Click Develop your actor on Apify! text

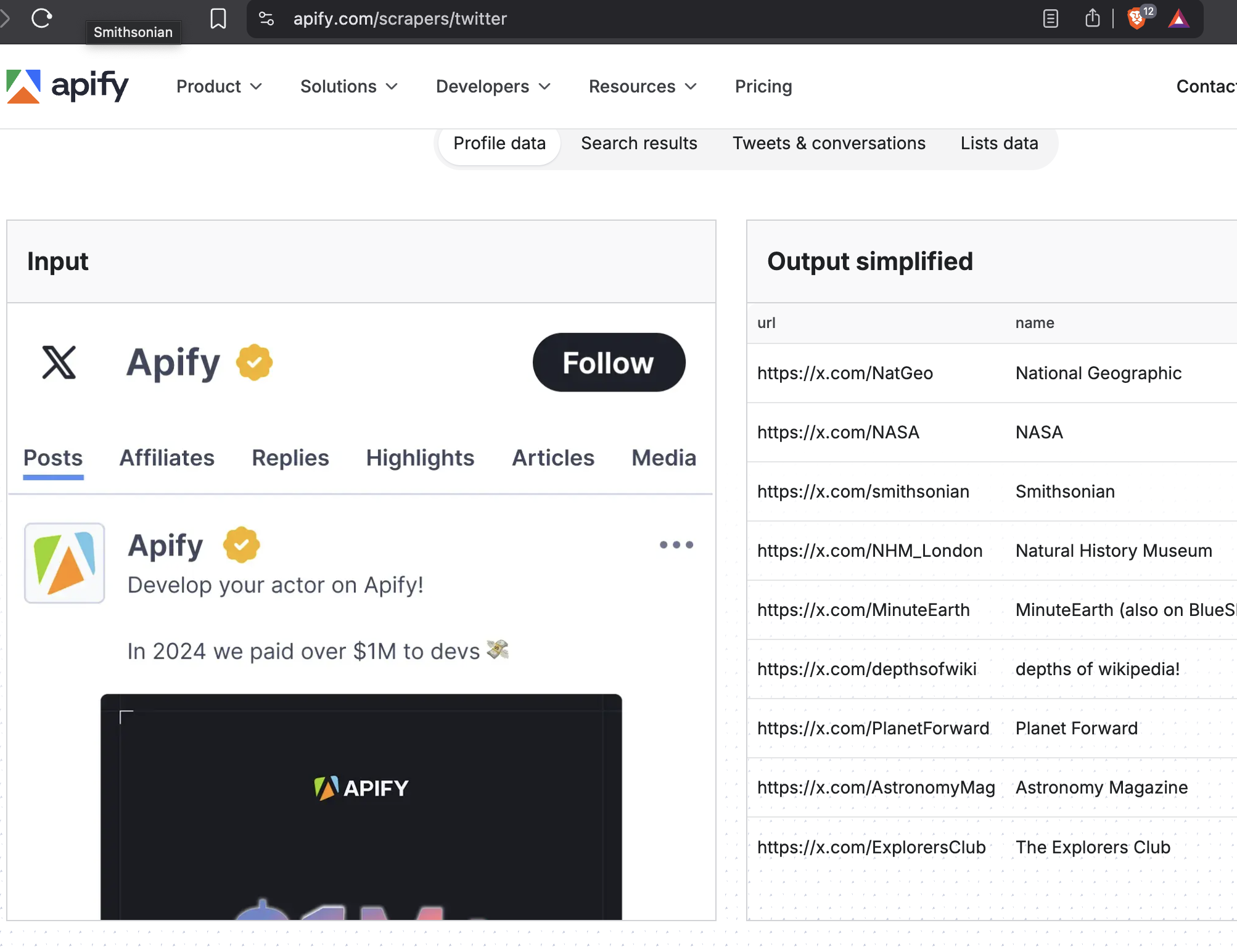tap(275, 585)
